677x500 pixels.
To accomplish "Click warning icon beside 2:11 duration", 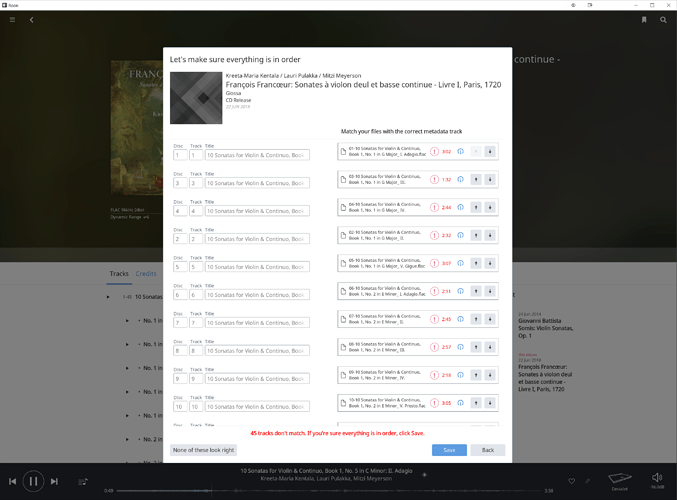I will pos(434,291).
